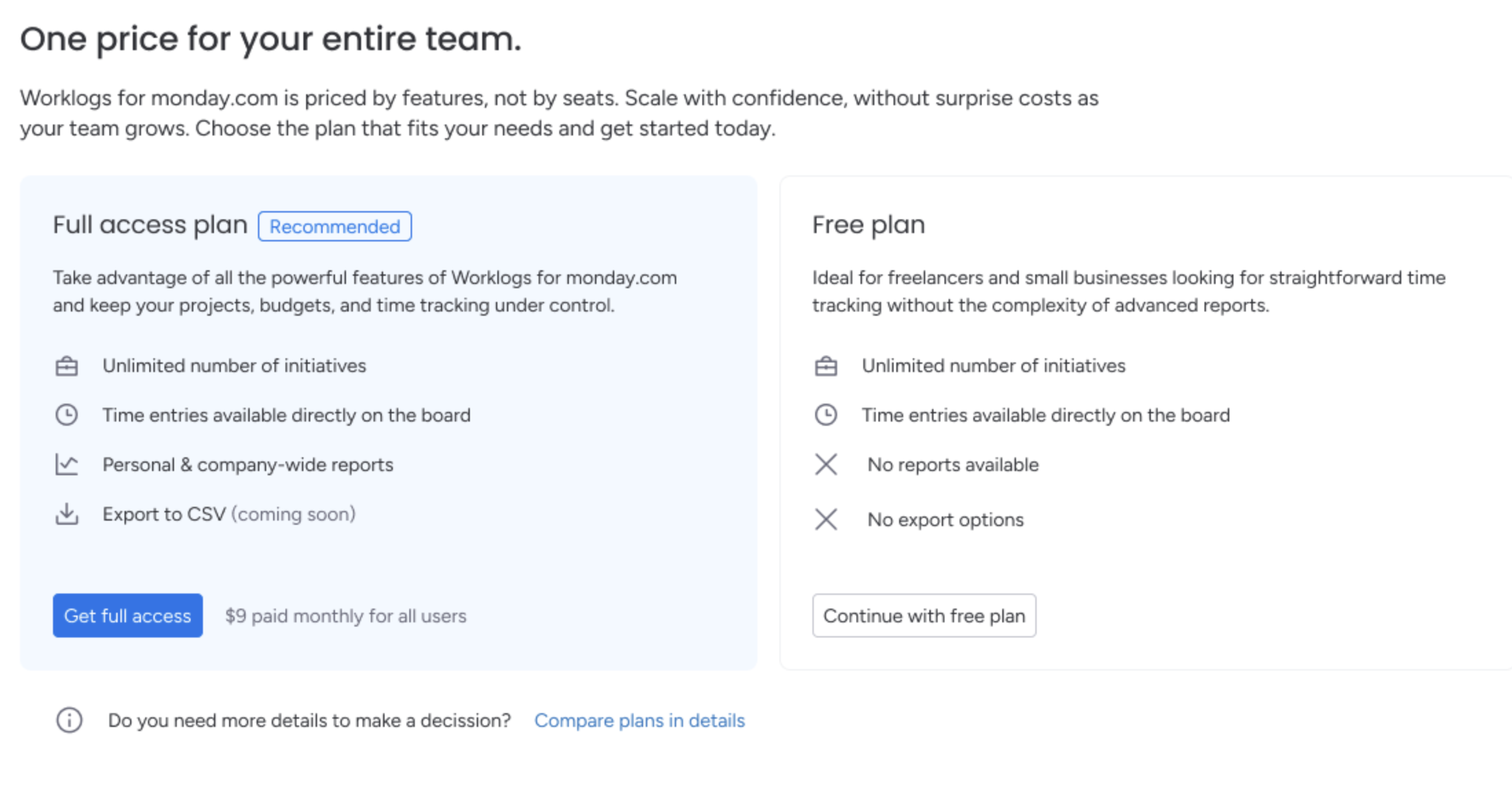Click the Get full access button
The height and width of the screenshot is (795, 1512).
(x=127, y=616)
